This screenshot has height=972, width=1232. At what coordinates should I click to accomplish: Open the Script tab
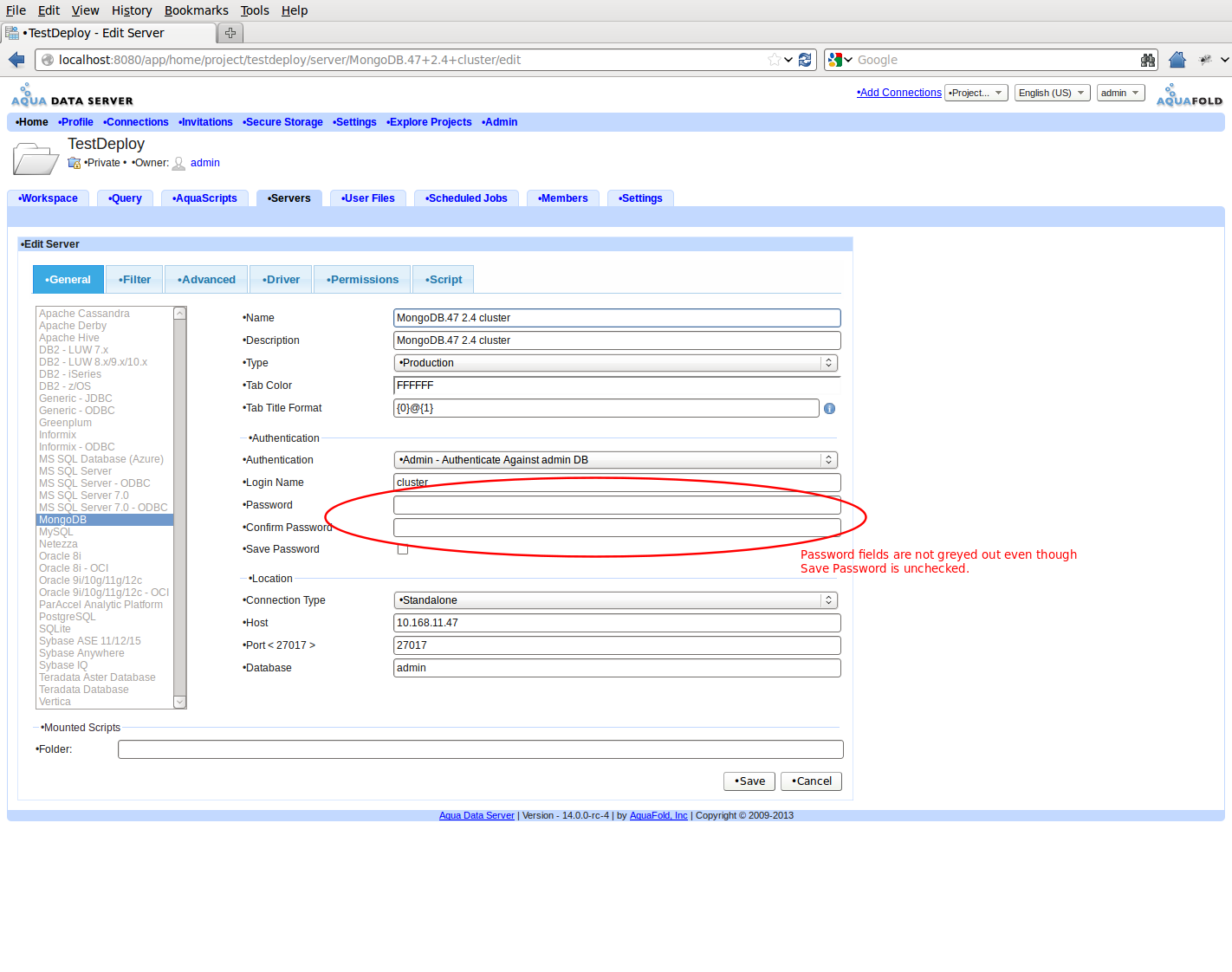(x=444, y=280)
